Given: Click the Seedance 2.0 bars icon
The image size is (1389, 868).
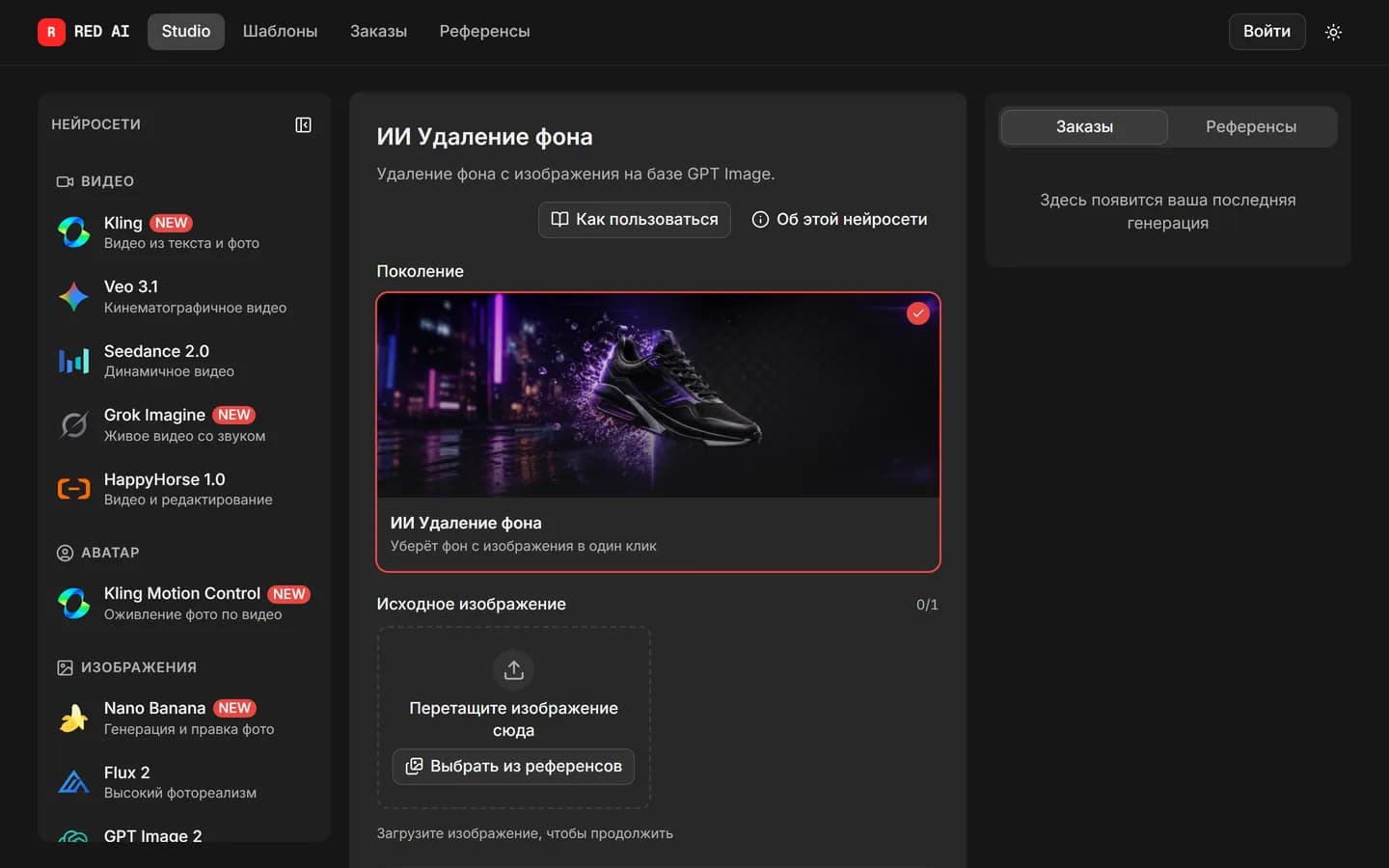Looking at the screenshot, I should [74, 361].
